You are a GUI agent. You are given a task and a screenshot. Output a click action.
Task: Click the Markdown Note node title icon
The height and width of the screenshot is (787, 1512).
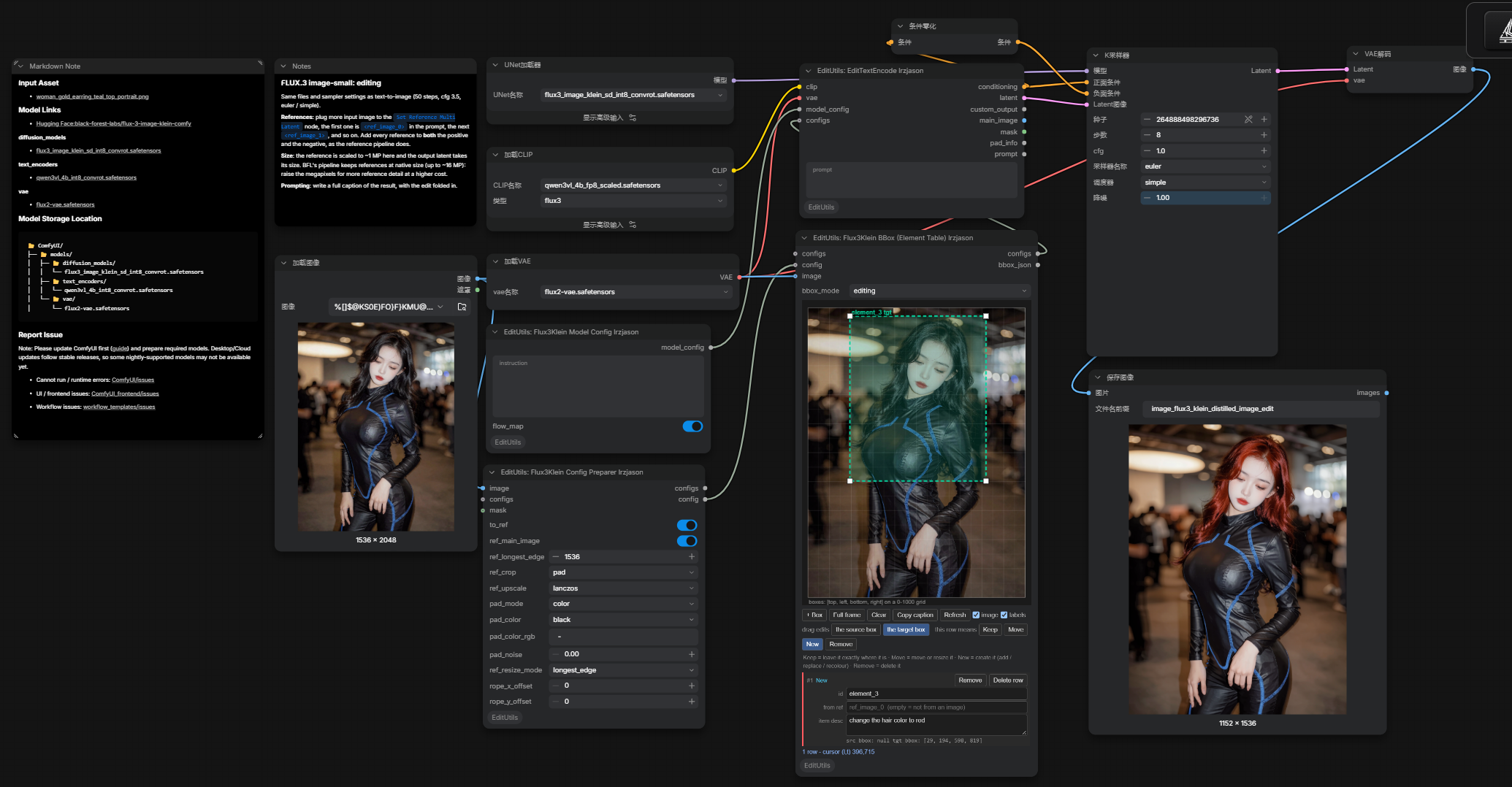coord(20,66)
